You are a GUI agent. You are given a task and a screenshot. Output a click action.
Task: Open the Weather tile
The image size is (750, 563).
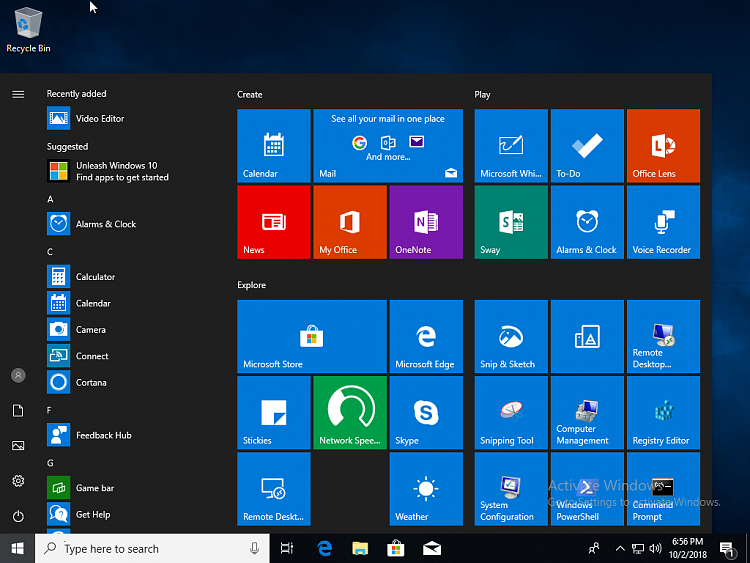(426, 489)
